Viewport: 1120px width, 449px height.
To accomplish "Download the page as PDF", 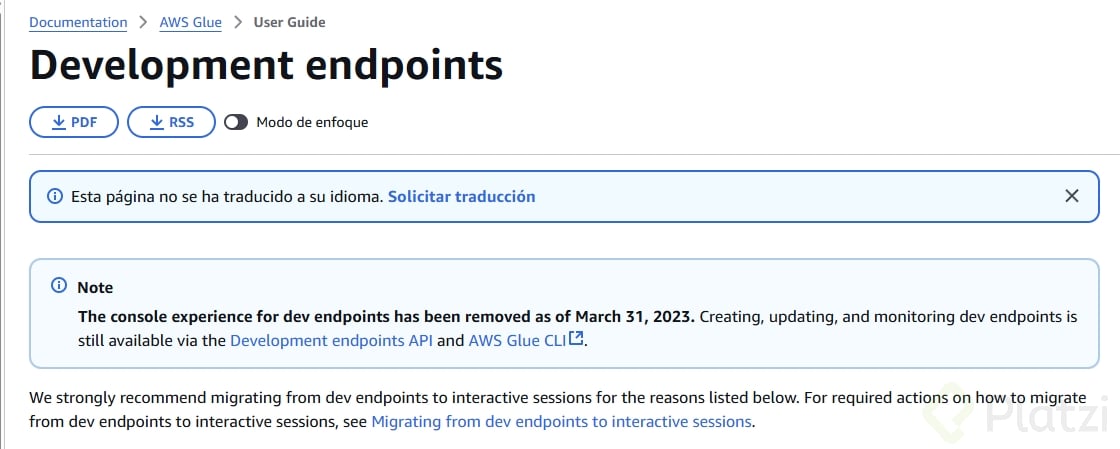I will click(74, 122).
